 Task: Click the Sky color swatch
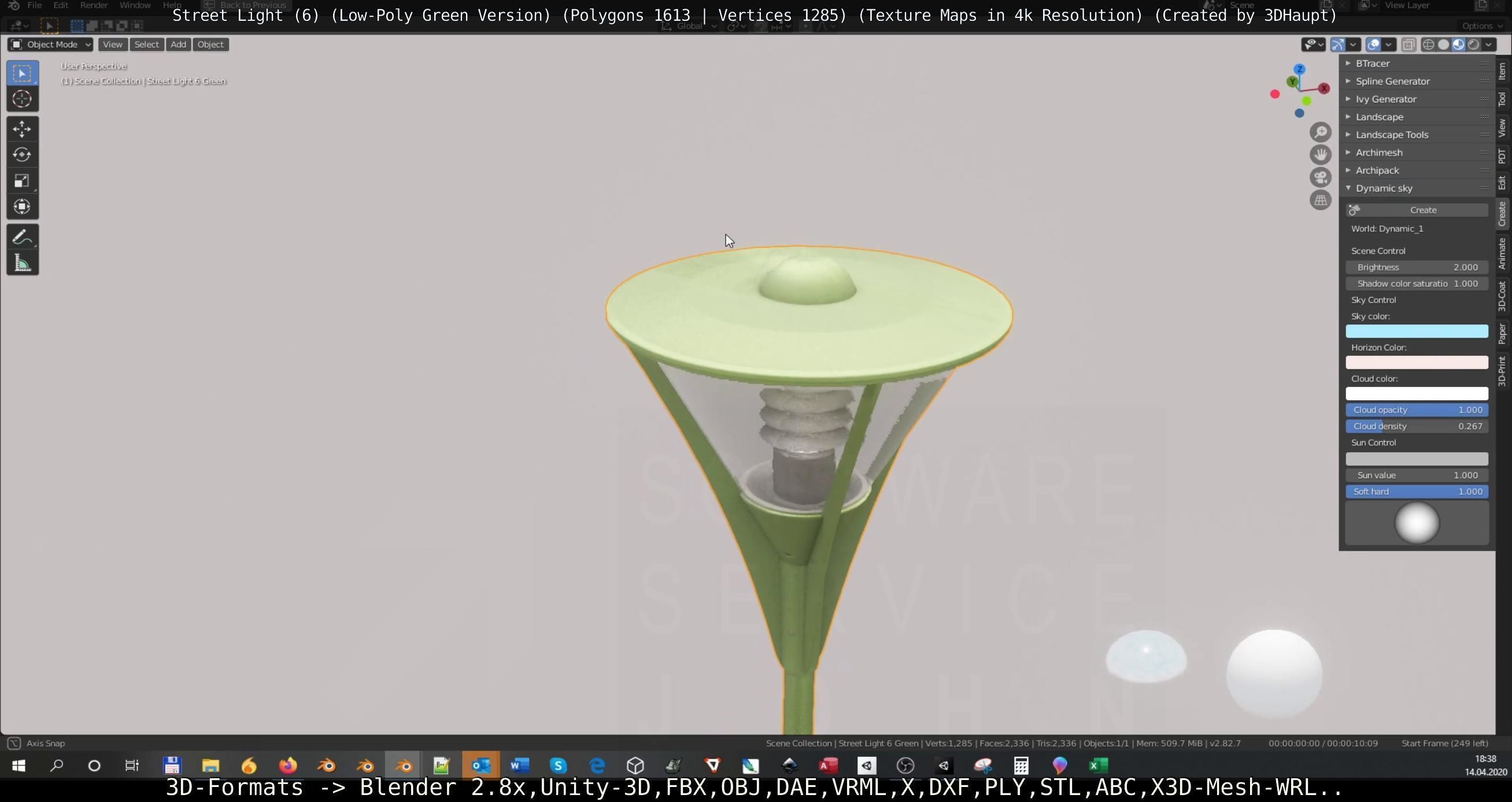pyautogui.click(x=1417, y=331)
